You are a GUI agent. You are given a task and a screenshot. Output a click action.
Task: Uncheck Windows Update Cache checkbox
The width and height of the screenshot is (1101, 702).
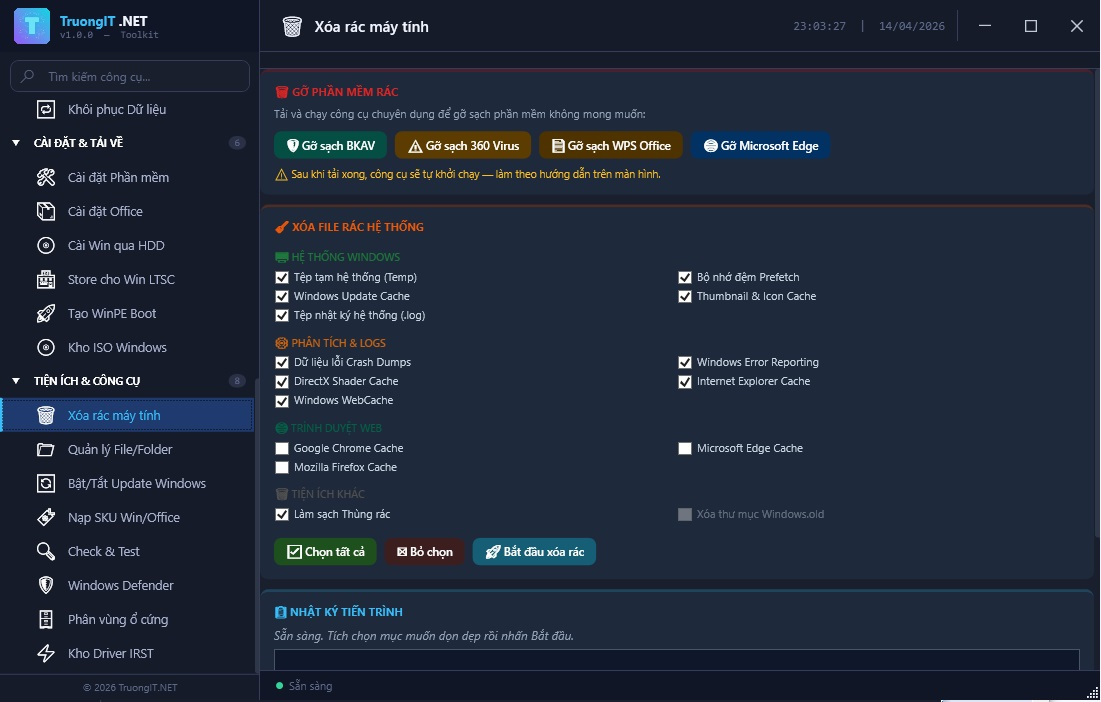pos(282,297)
